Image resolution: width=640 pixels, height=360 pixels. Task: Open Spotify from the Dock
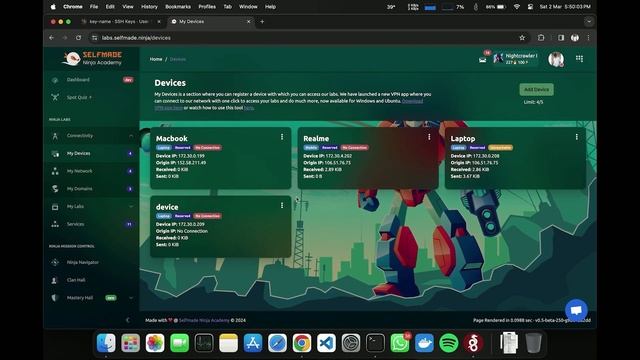pyautogui.click(x=449, y=343)
